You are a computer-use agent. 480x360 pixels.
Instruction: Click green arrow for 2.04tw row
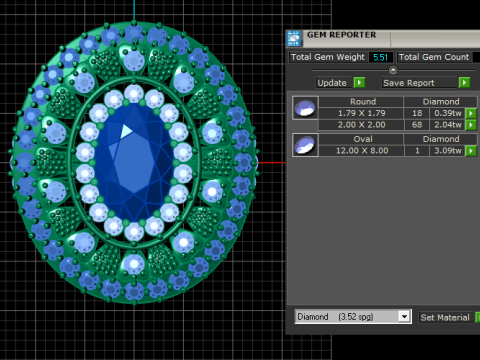(471, 125)
